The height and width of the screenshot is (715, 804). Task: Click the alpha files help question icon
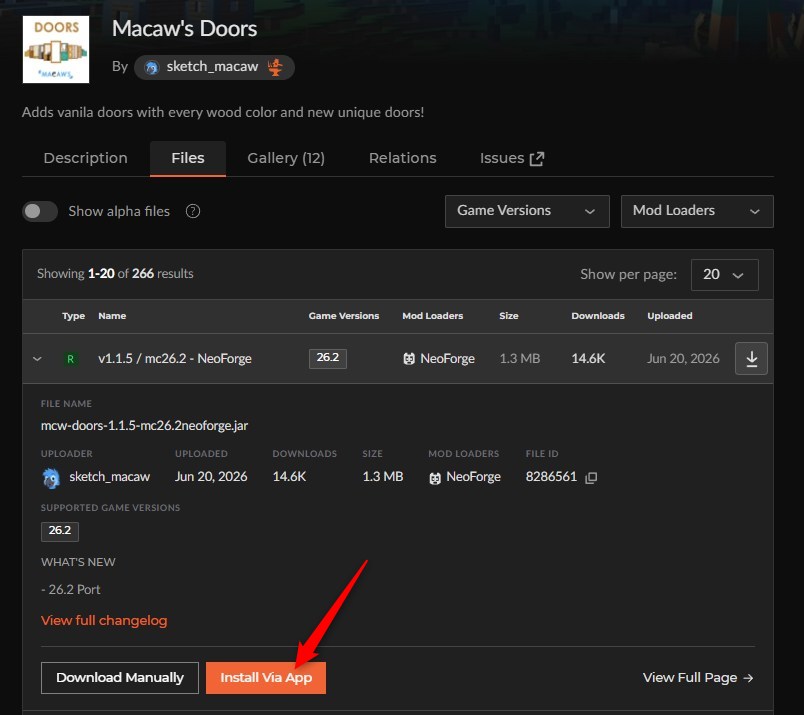click(193, 211)
